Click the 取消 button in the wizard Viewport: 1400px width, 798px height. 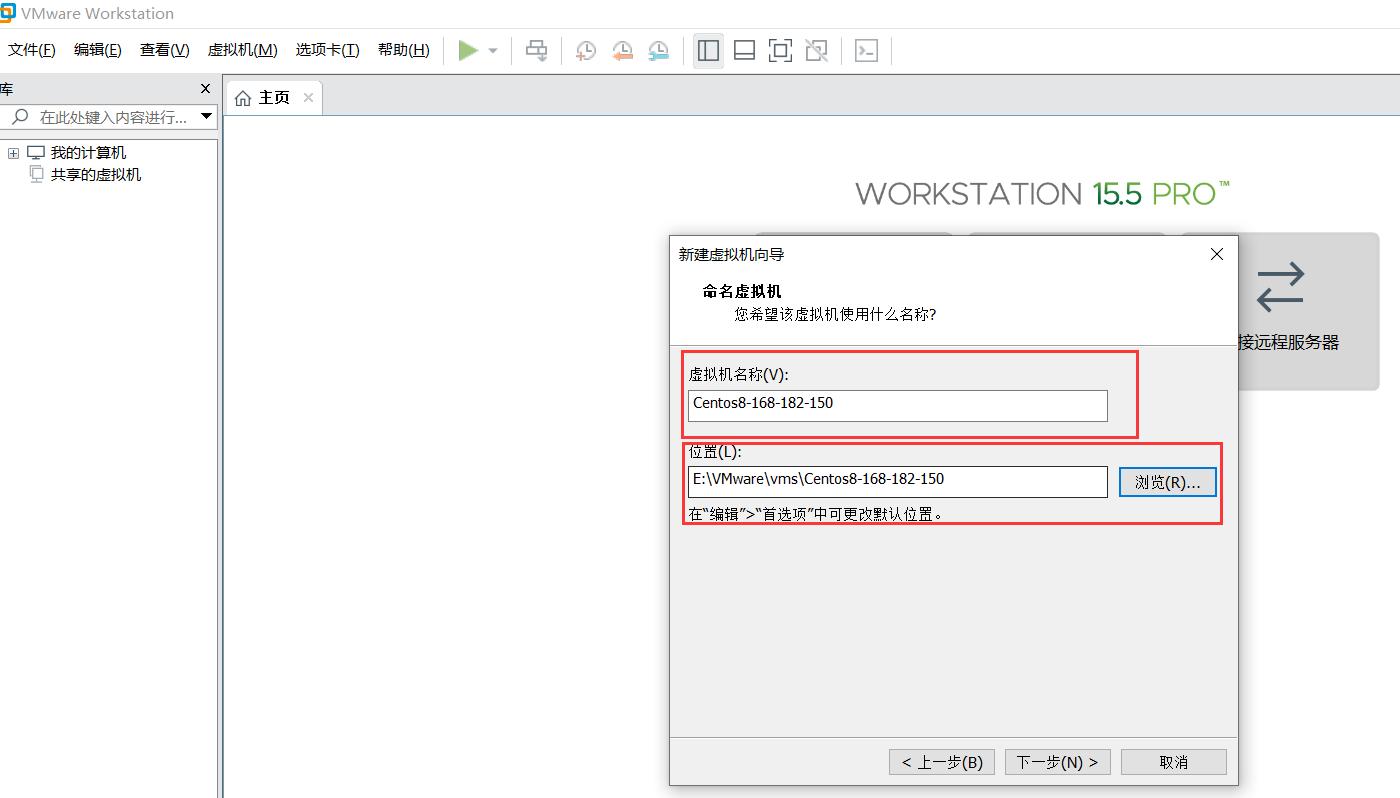(1173, 761)
